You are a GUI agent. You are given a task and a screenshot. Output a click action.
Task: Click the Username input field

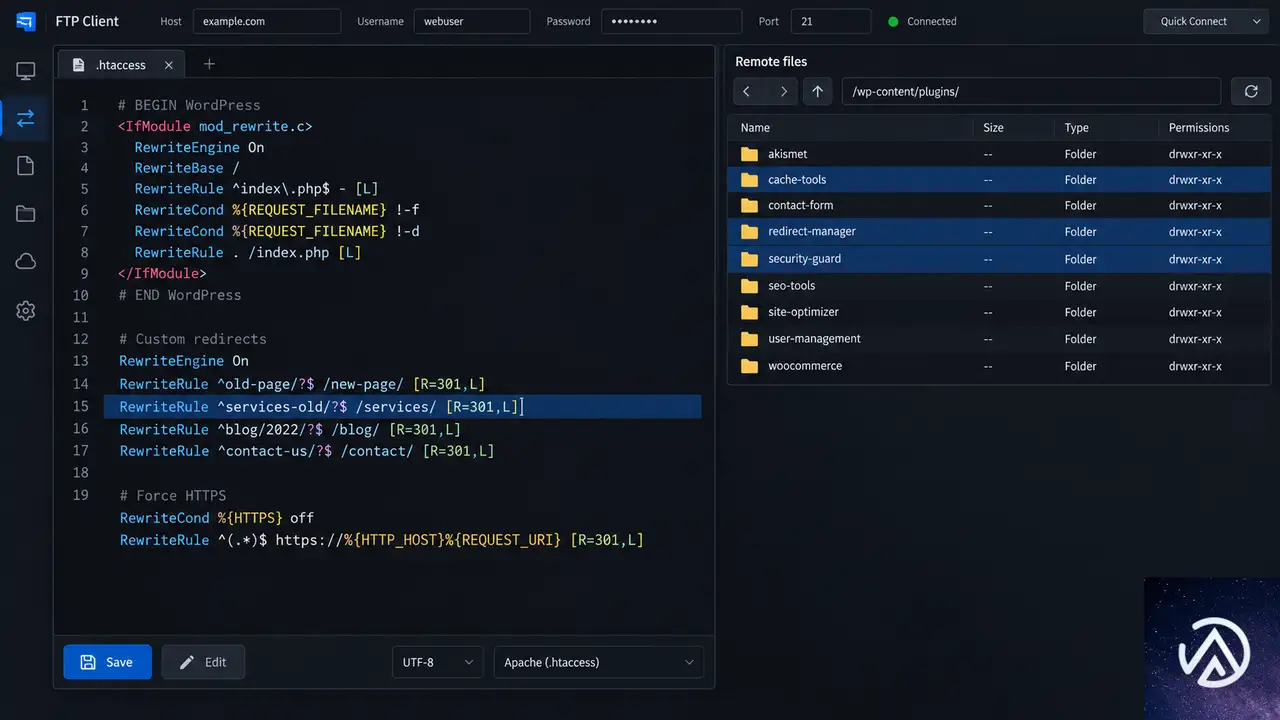472,21
